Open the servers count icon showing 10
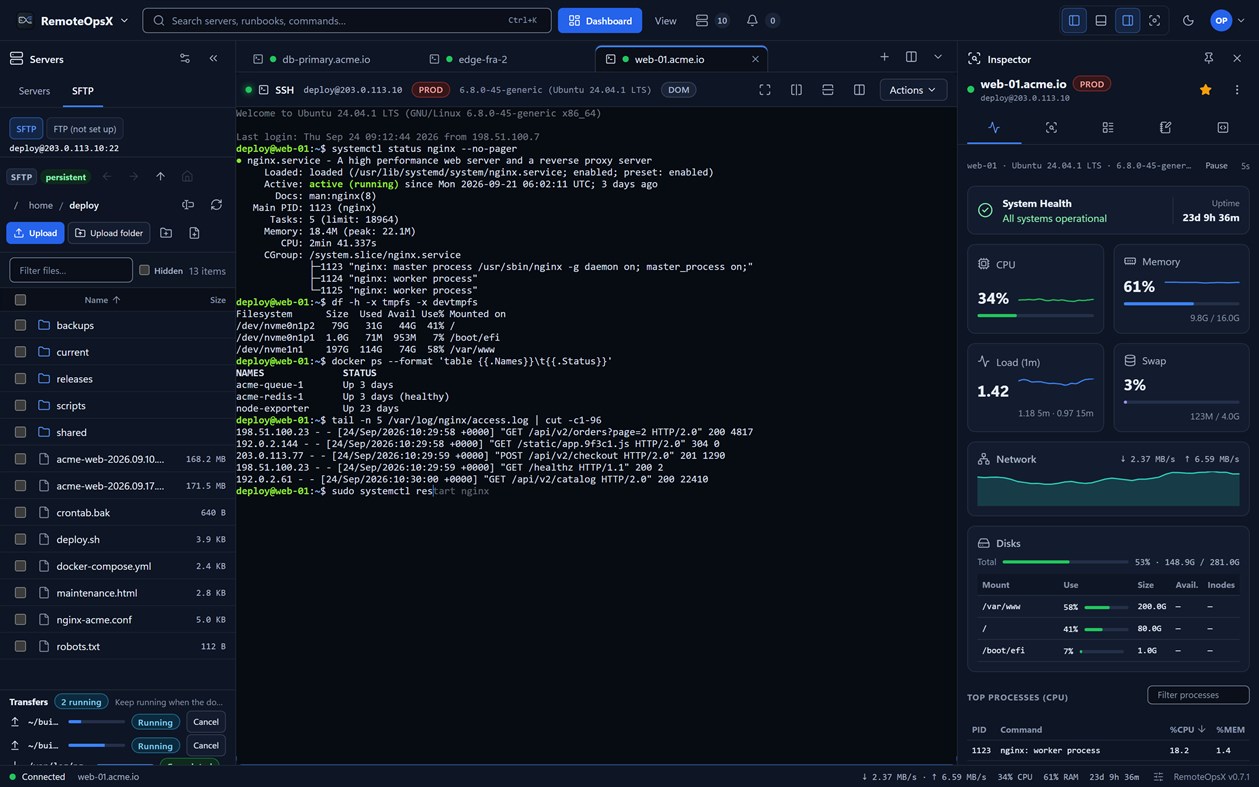 (x=711, y=20)
